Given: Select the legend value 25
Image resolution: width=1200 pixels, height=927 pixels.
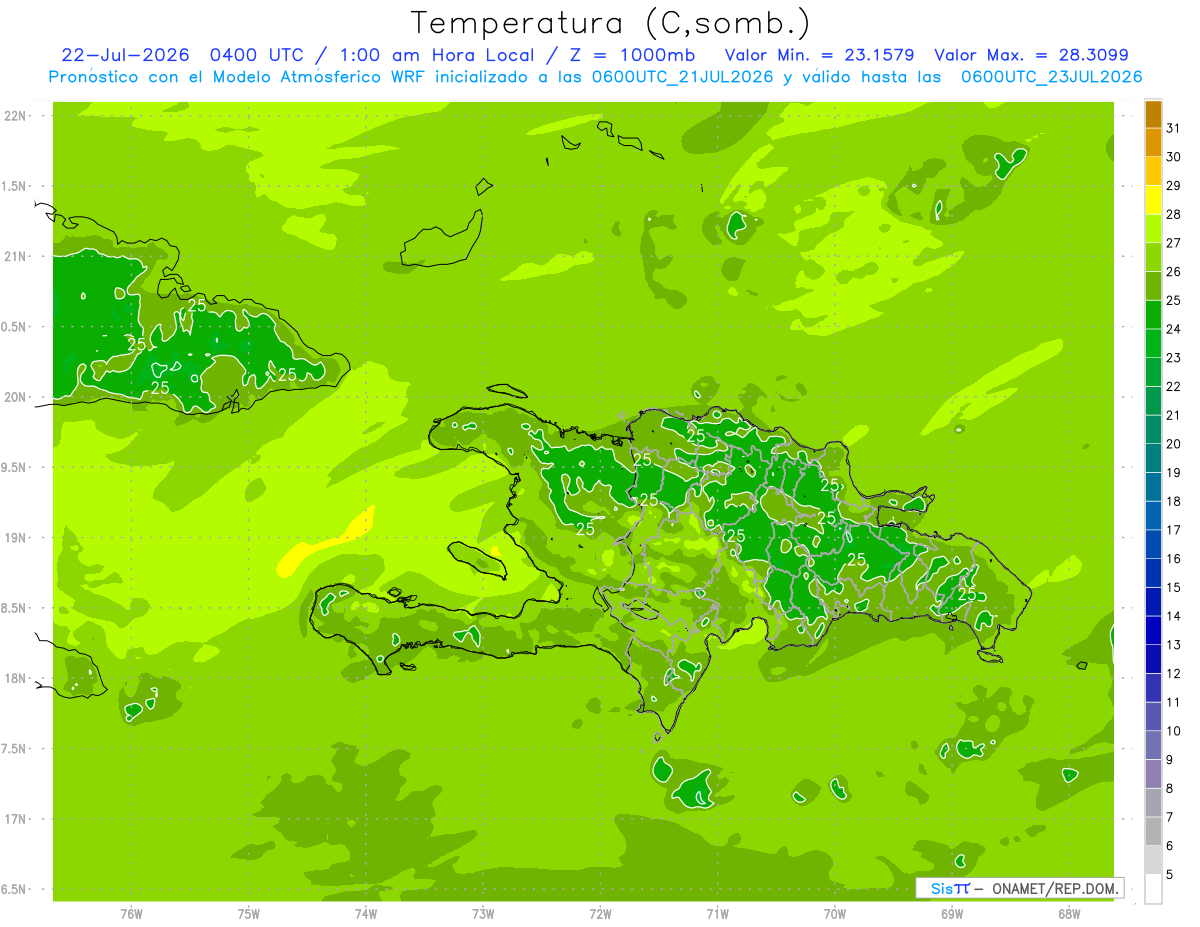Looking at the screenshot, I should pyautogui.click(x=1173, y=300).
